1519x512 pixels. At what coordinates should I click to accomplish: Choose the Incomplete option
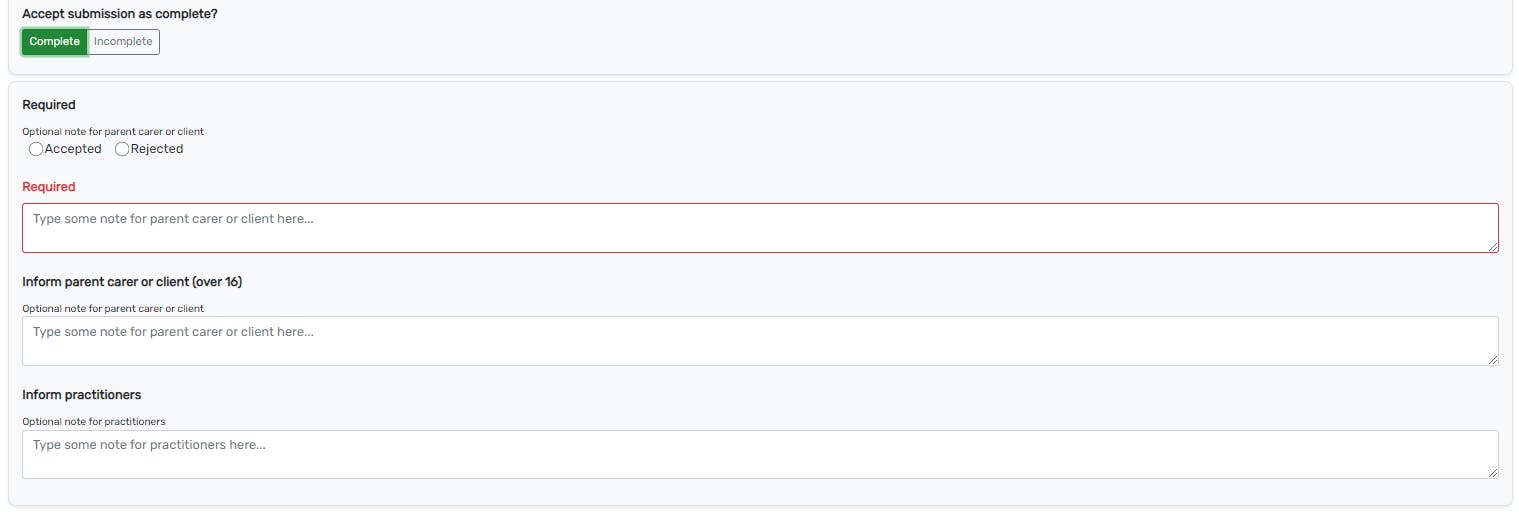[124, 42]
